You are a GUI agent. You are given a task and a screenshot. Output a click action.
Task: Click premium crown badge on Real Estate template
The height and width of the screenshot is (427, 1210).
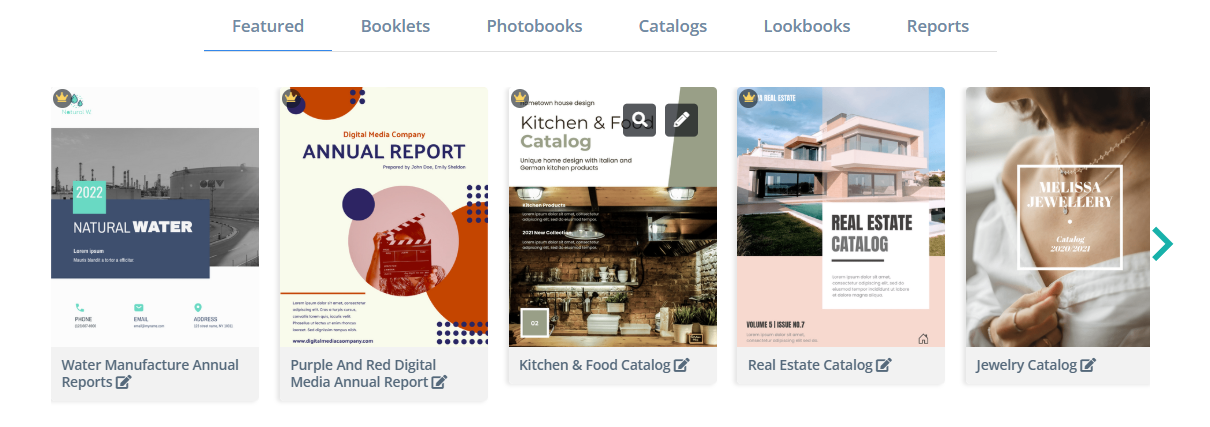749,98
